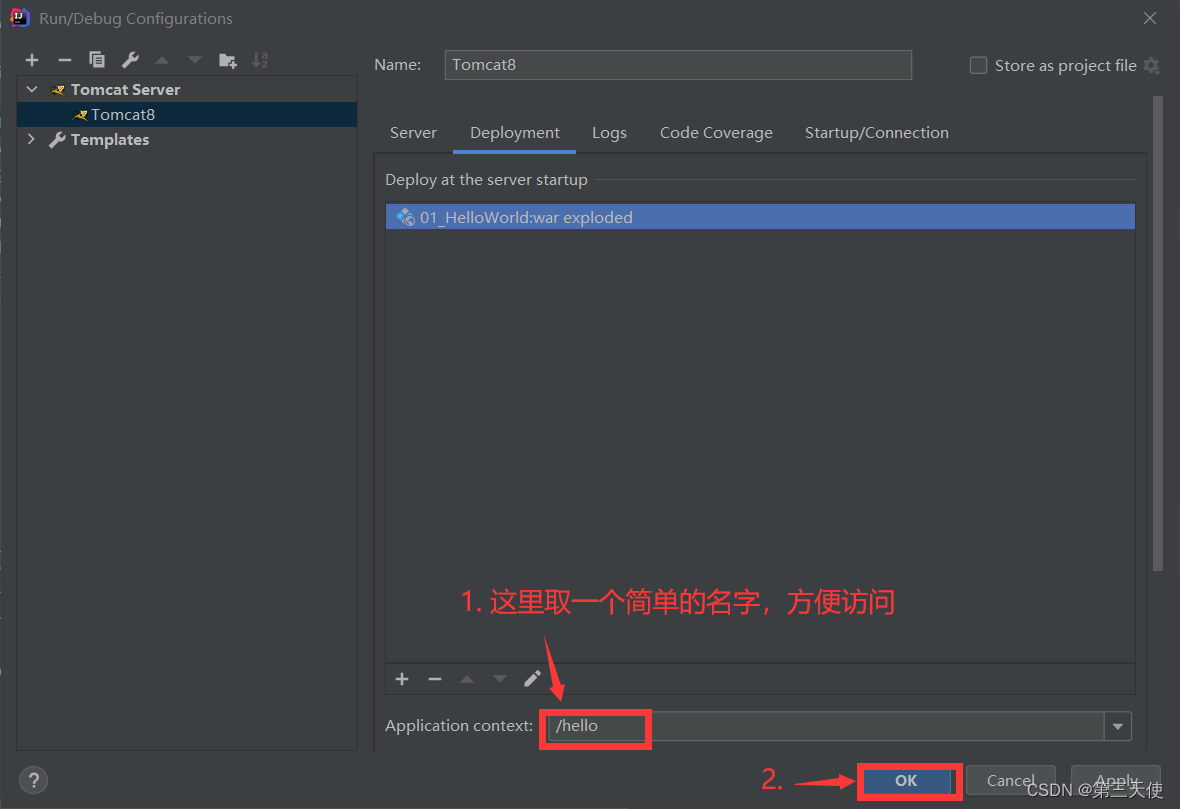Image resolution: width=1180 pixels, height=809 pixels.
Task: Sort configurations alphabetically
Action: click(x=260, y=60)
